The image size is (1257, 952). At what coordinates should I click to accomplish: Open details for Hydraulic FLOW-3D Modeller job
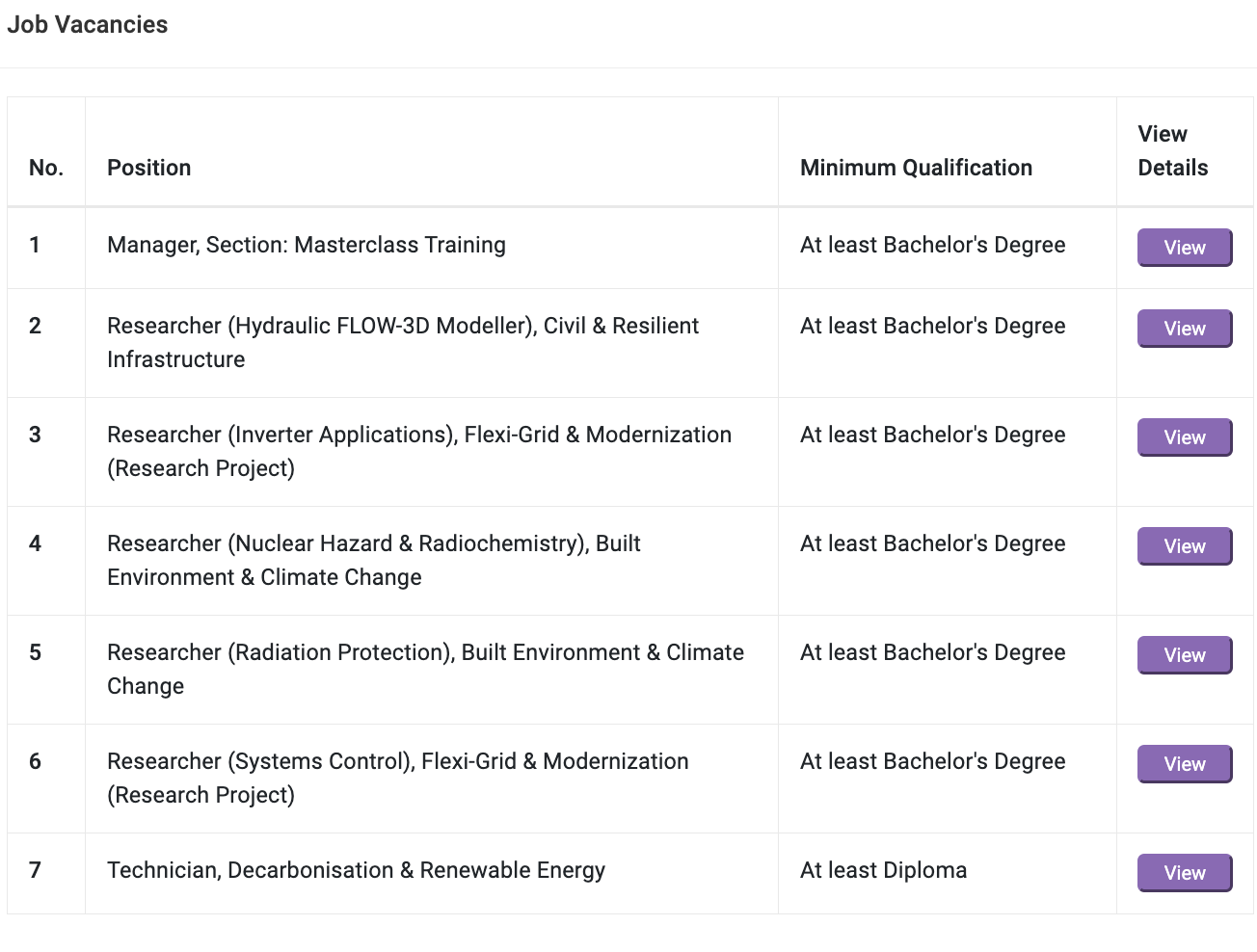click(x=1184, y=329)
